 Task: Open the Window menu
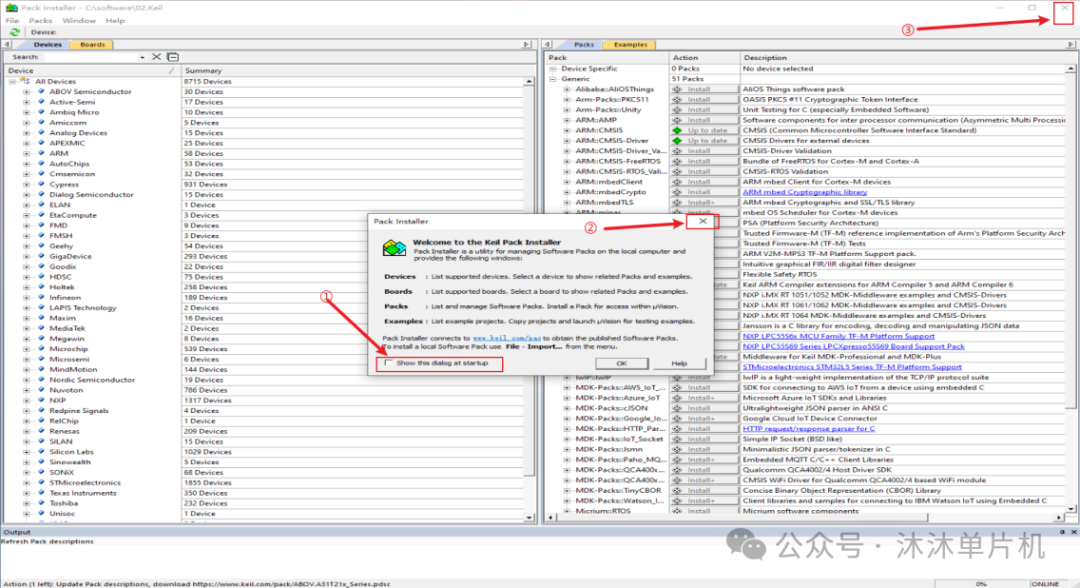(79, 21)
